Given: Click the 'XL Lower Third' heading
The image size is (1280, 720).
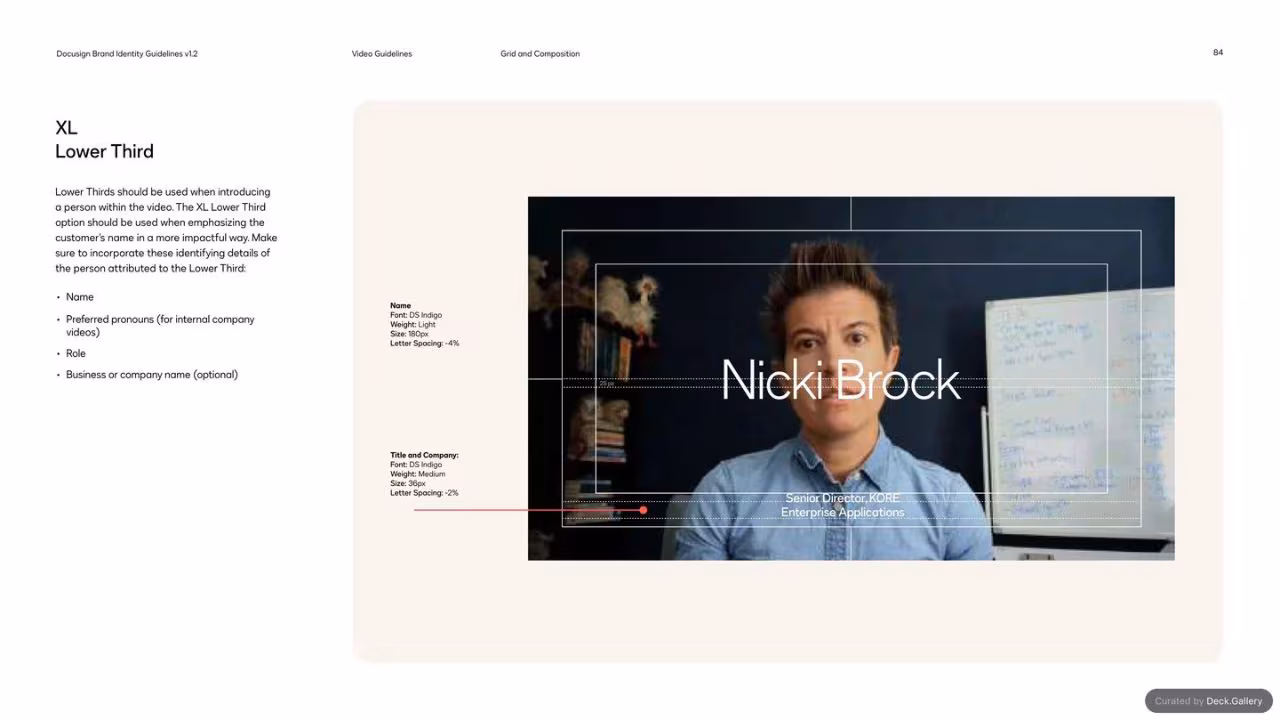Looking at the screenshot, I should tap(104, 140).
